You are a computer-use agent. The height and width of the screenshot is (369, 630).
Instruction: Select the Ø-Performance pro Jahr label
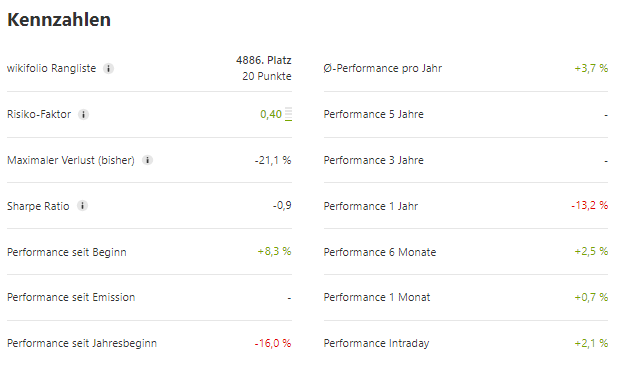point(382,69)
